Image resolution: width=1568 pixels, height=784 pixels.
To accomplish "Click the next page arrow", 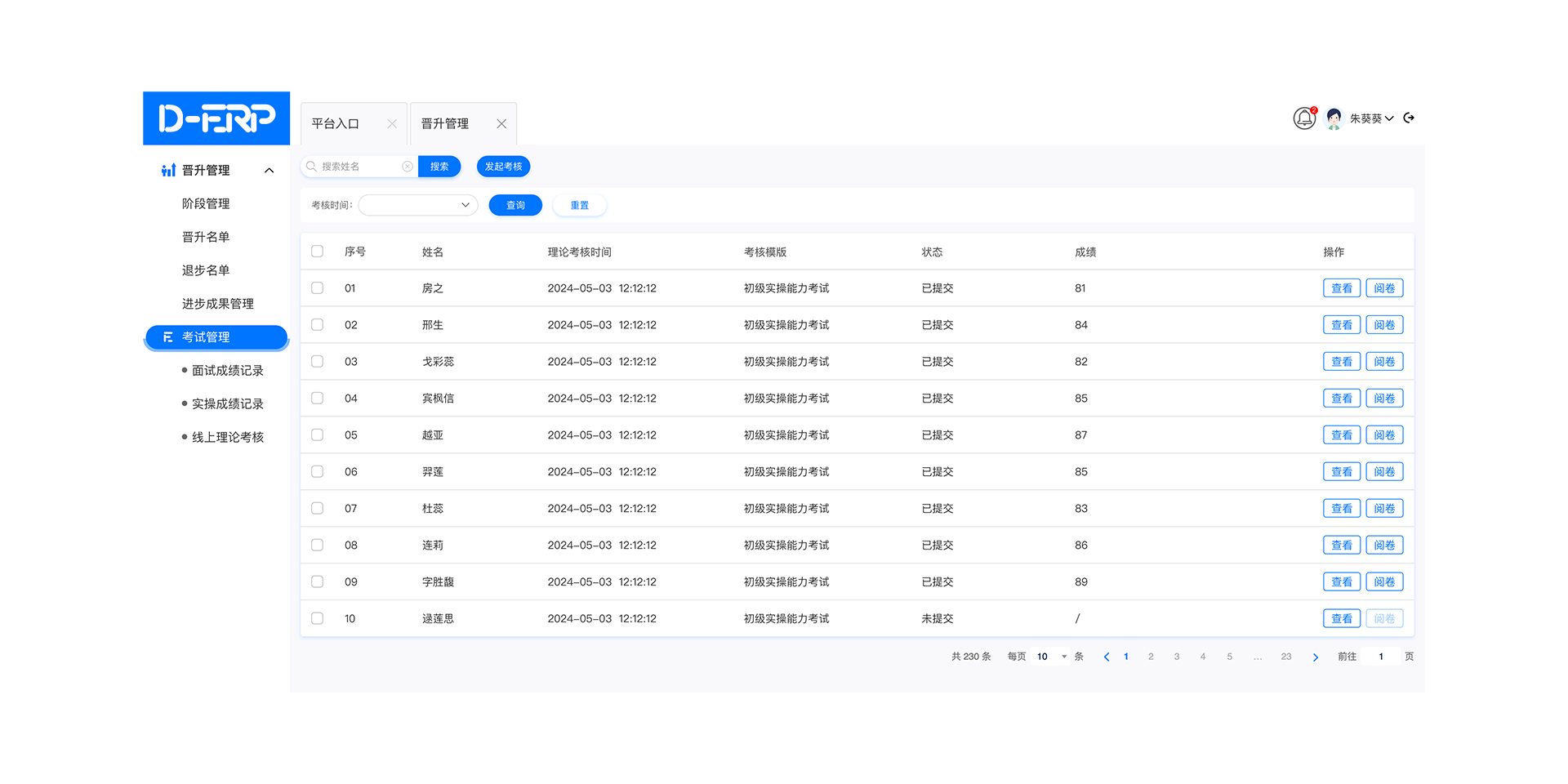I will 1315,656.
